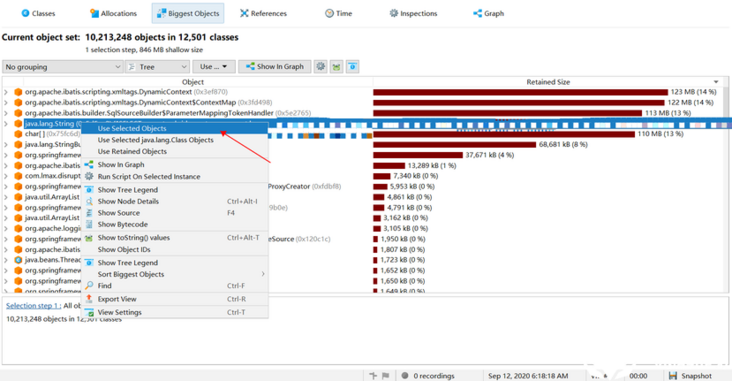Choose Use Retained Objects

[175, 151]
